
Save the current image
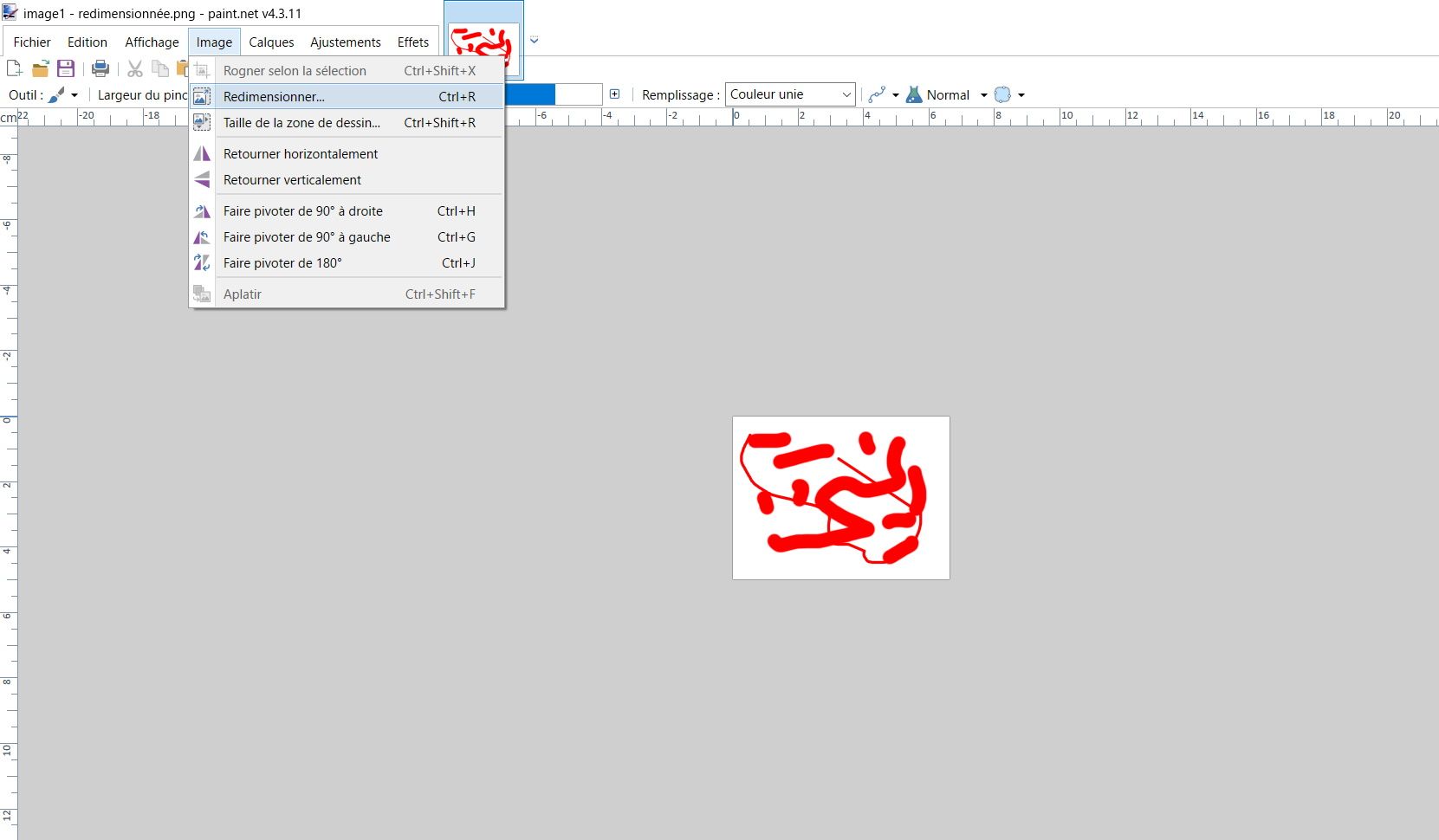[x=65, y=68]
